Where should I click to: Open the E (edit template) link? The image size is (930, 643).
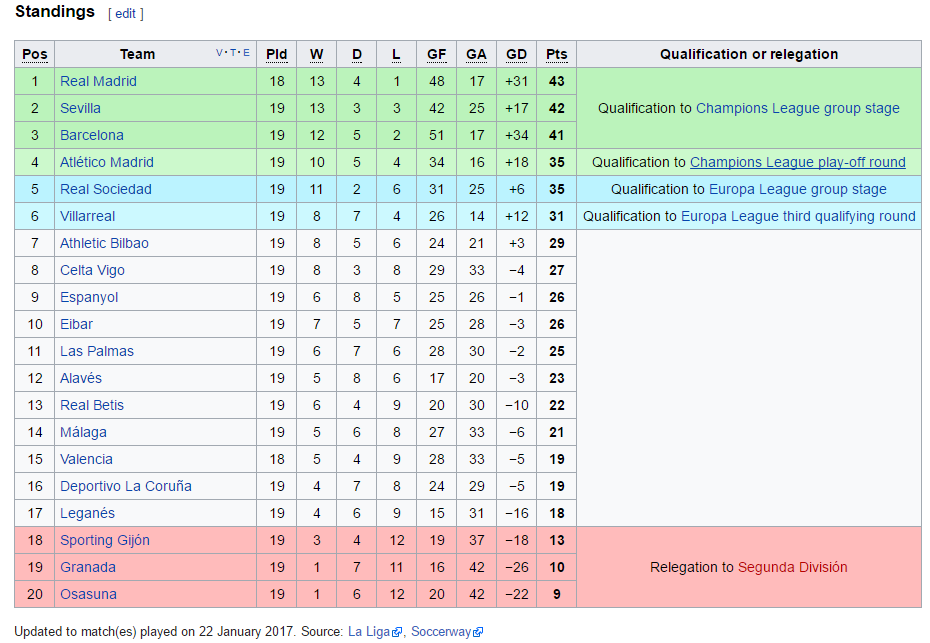click(246, 53)
